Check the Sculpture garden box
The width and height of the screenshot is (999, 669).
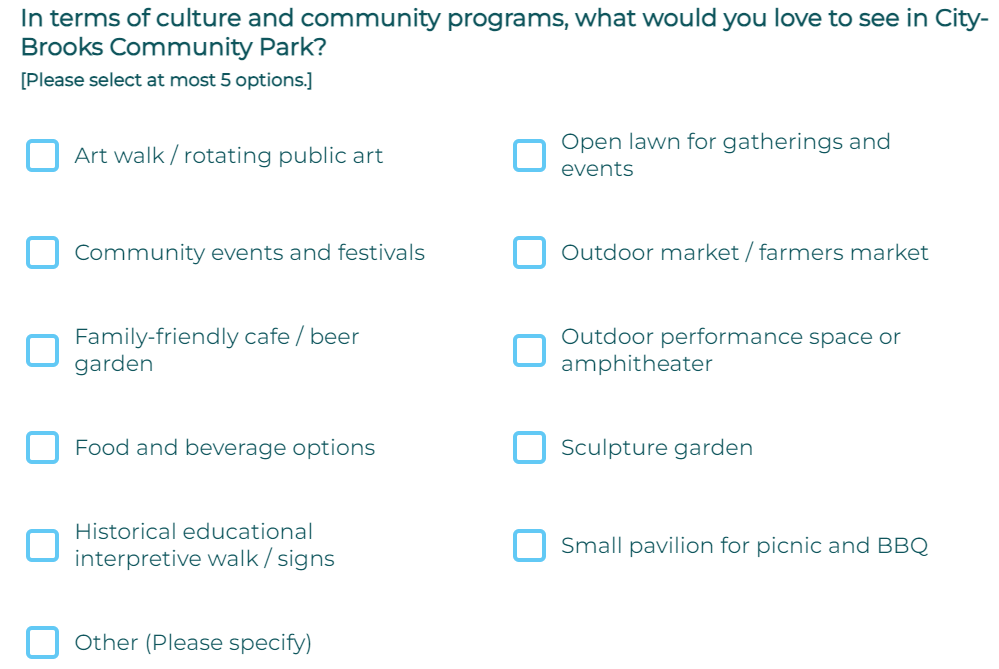coord(529,448)
